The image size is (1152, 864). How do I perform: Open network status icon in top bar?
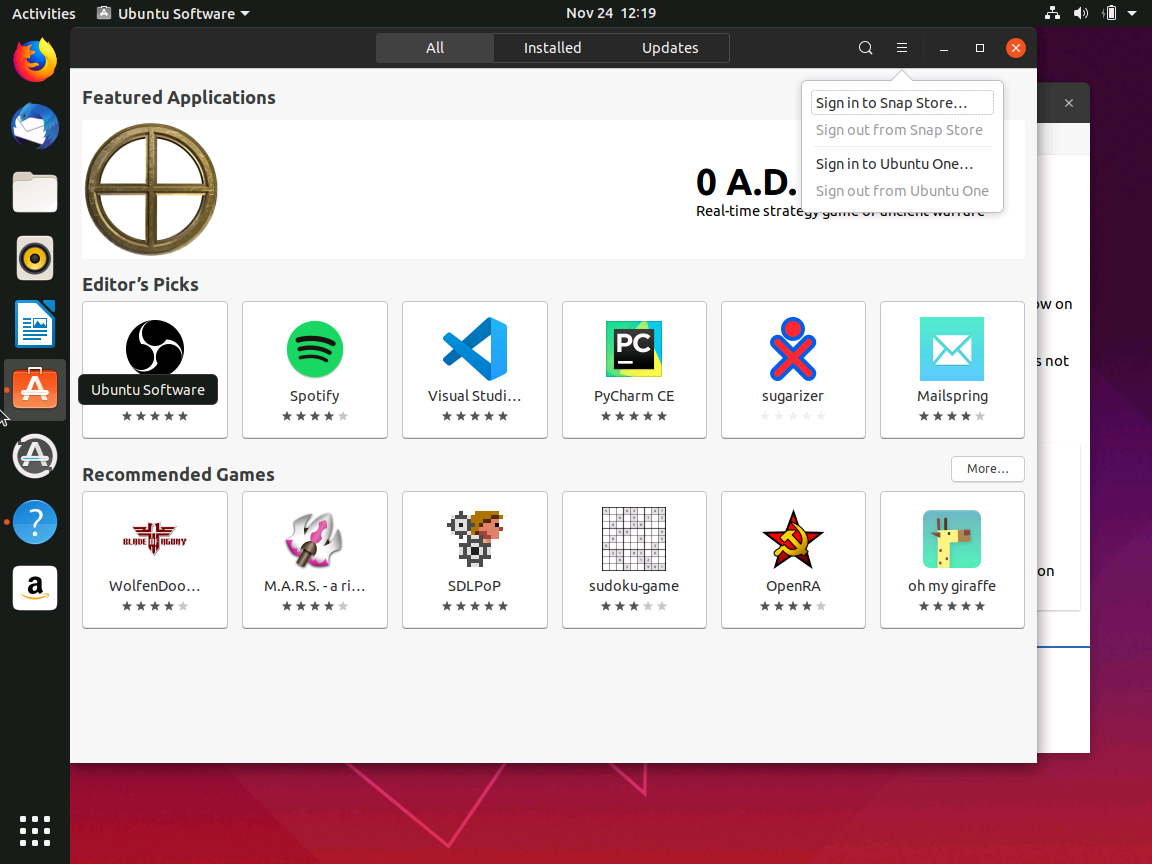[x=1052, y=12]
